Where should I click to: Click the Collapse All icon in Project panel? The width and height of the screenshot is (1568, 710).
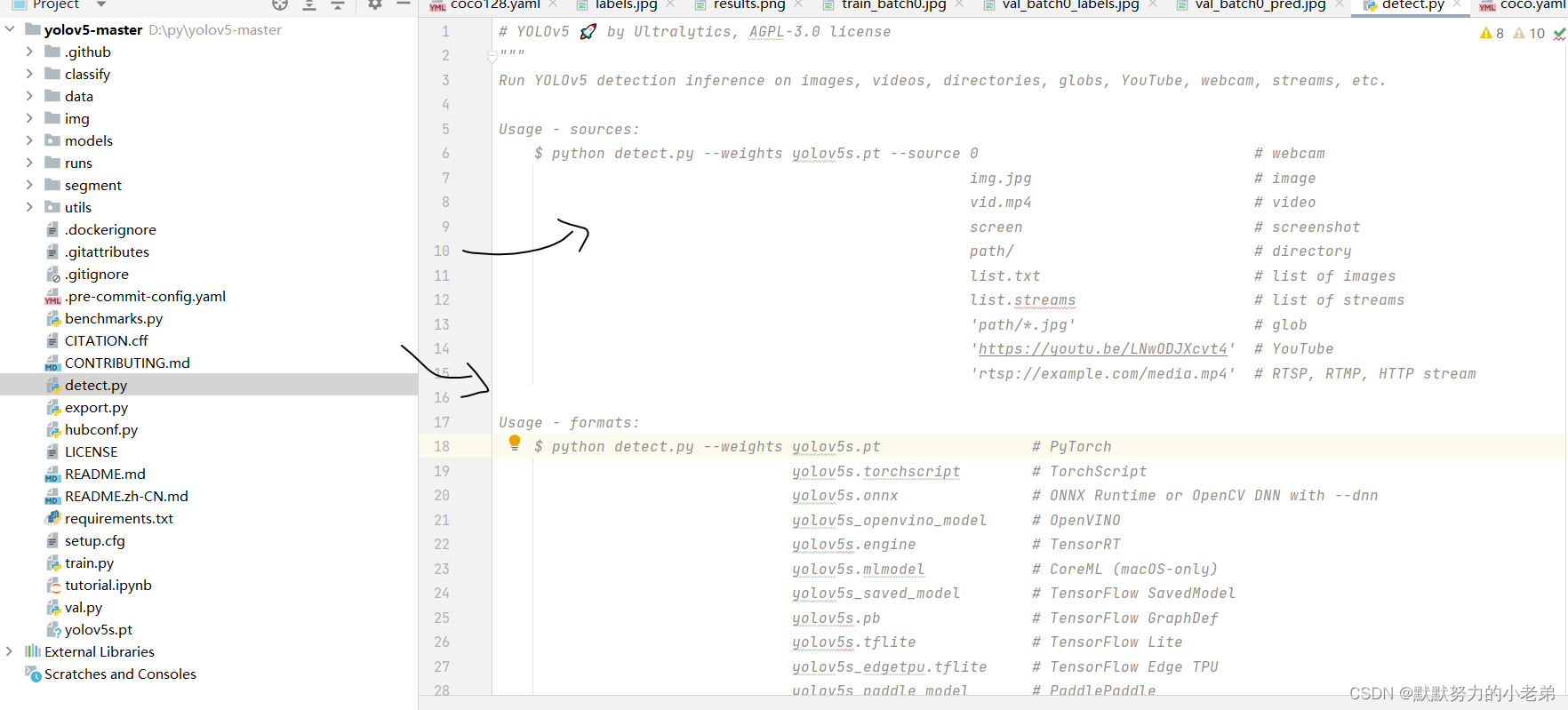tap(338, 4)
